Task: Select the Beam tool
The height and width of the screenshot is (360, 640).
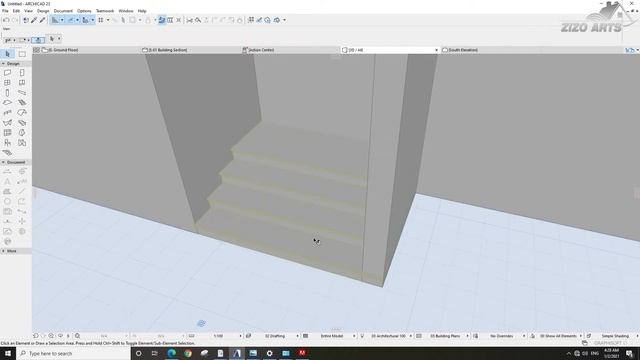Action: pos(22,93)
